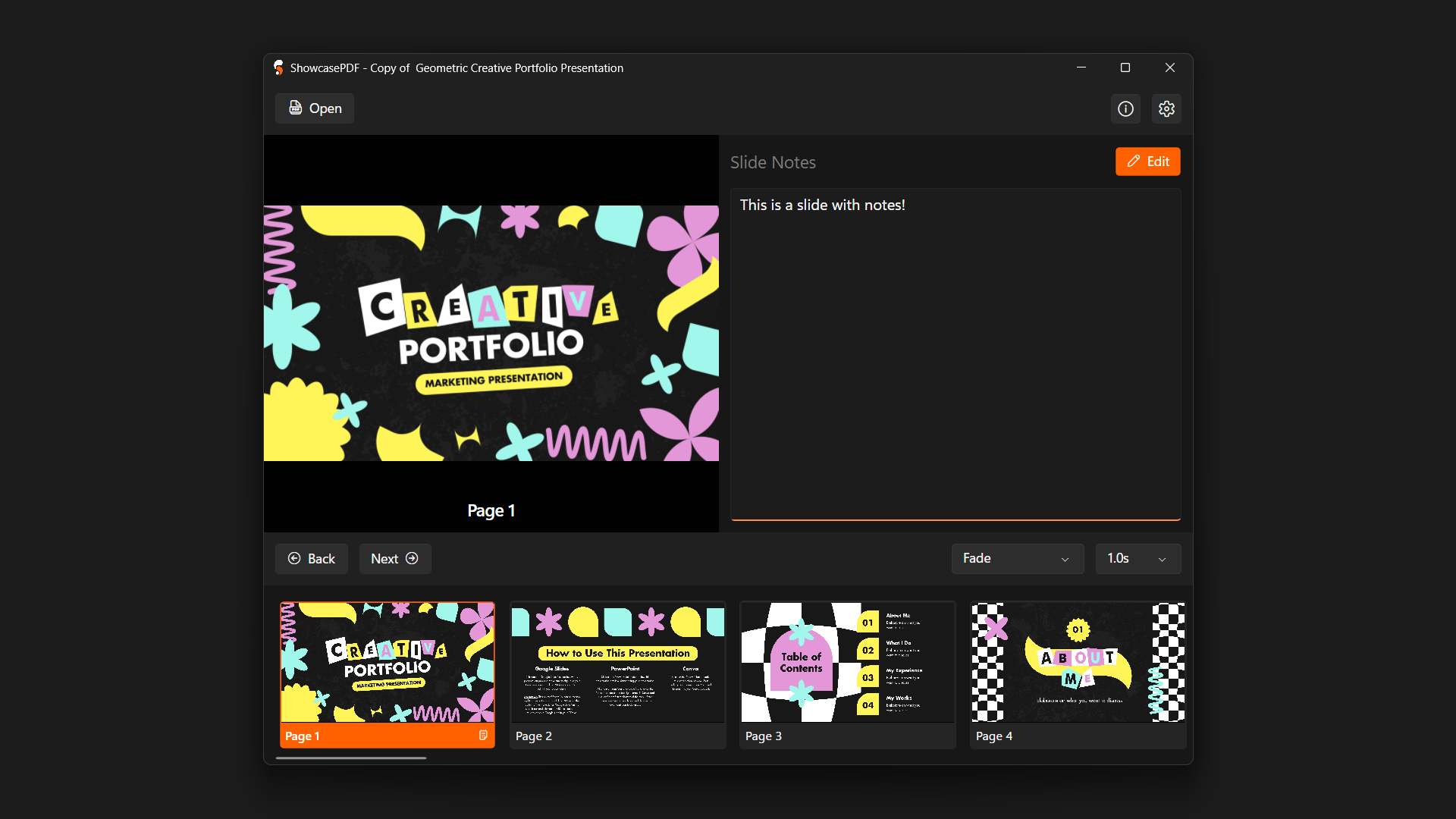Click inside the slide notes text area
This screenshot has height=819, width=1456.
(x=955, y=354)
